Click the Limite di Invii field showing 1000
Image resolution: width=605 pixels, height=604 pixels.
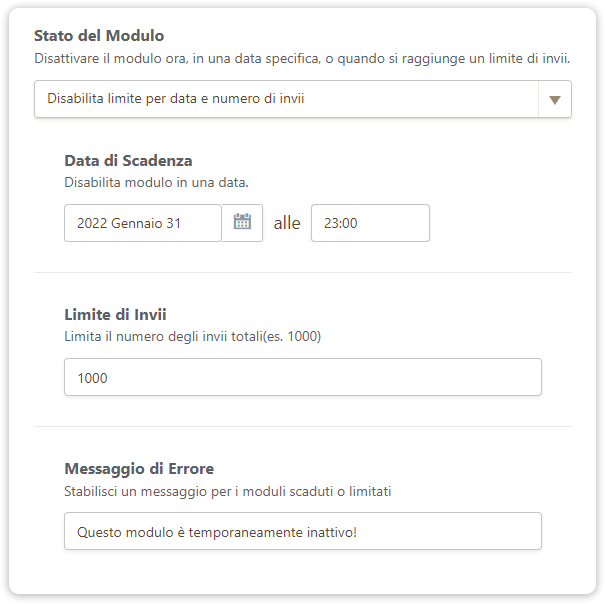tap(302, 377)
